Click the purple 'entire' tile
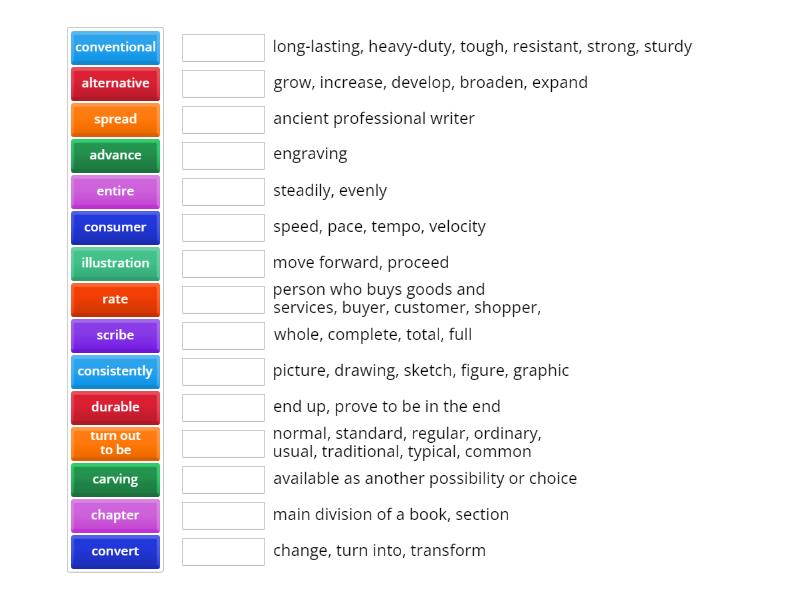The height and width of the screenshot is (600, 800). pos(115,191)
